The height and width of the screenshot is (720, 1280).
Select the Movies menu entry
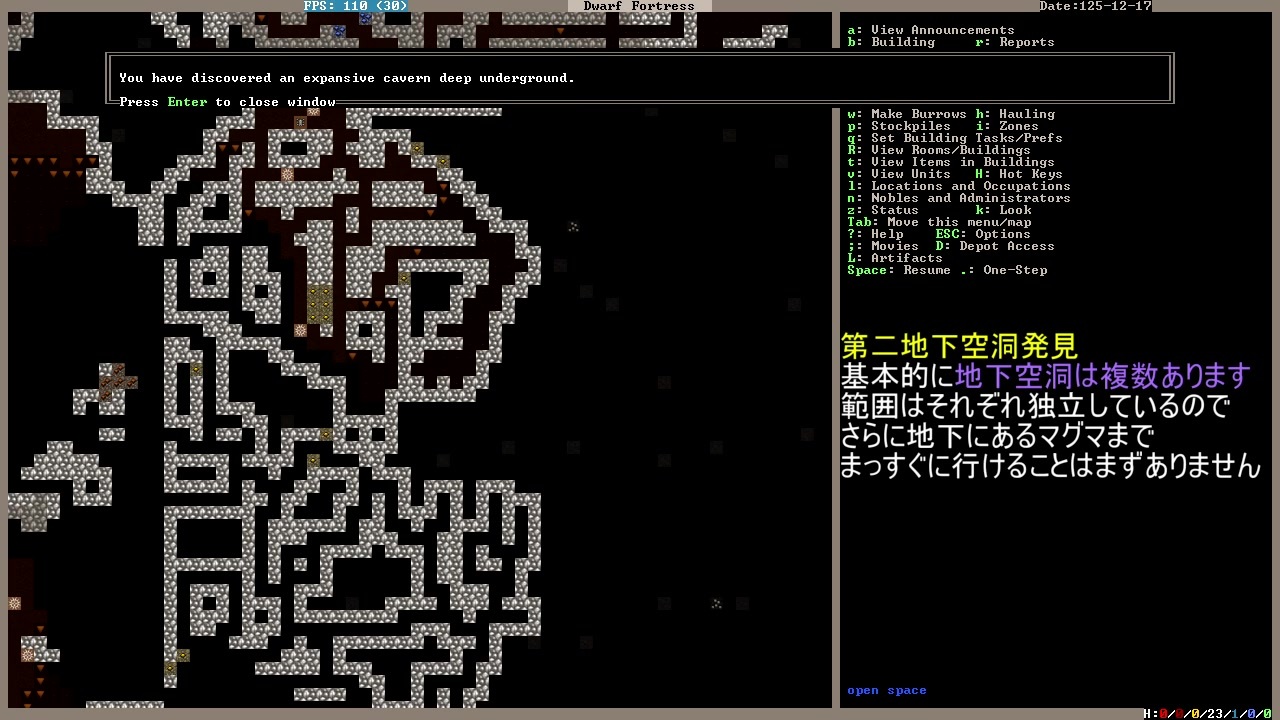[x=883, y=246]
